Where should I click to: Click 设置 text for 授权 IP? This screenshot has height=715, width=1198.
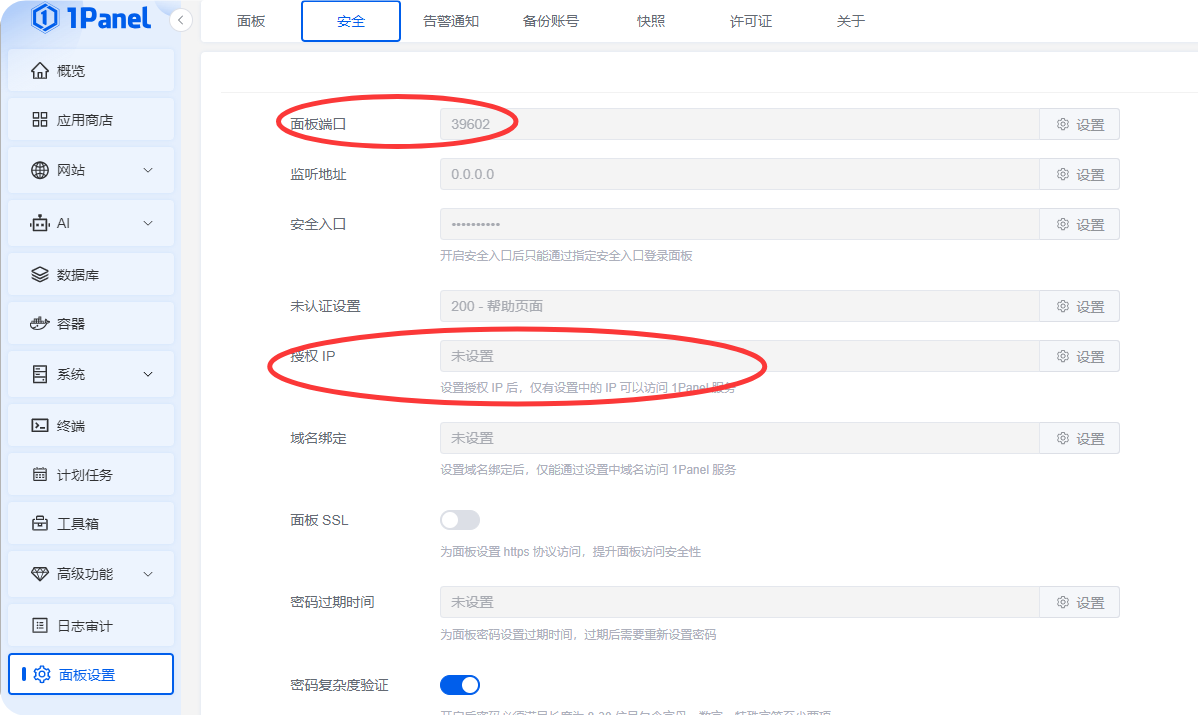pos(1090,357)
